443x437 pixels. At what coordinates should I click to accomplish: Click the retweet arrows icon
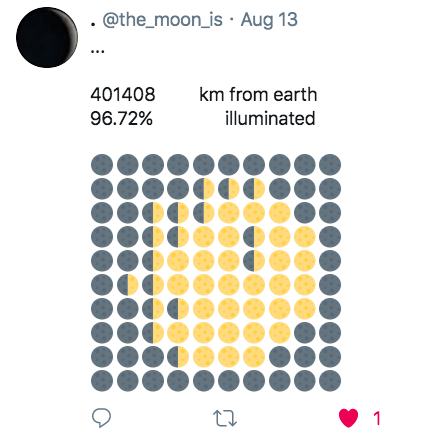point(225,418)
